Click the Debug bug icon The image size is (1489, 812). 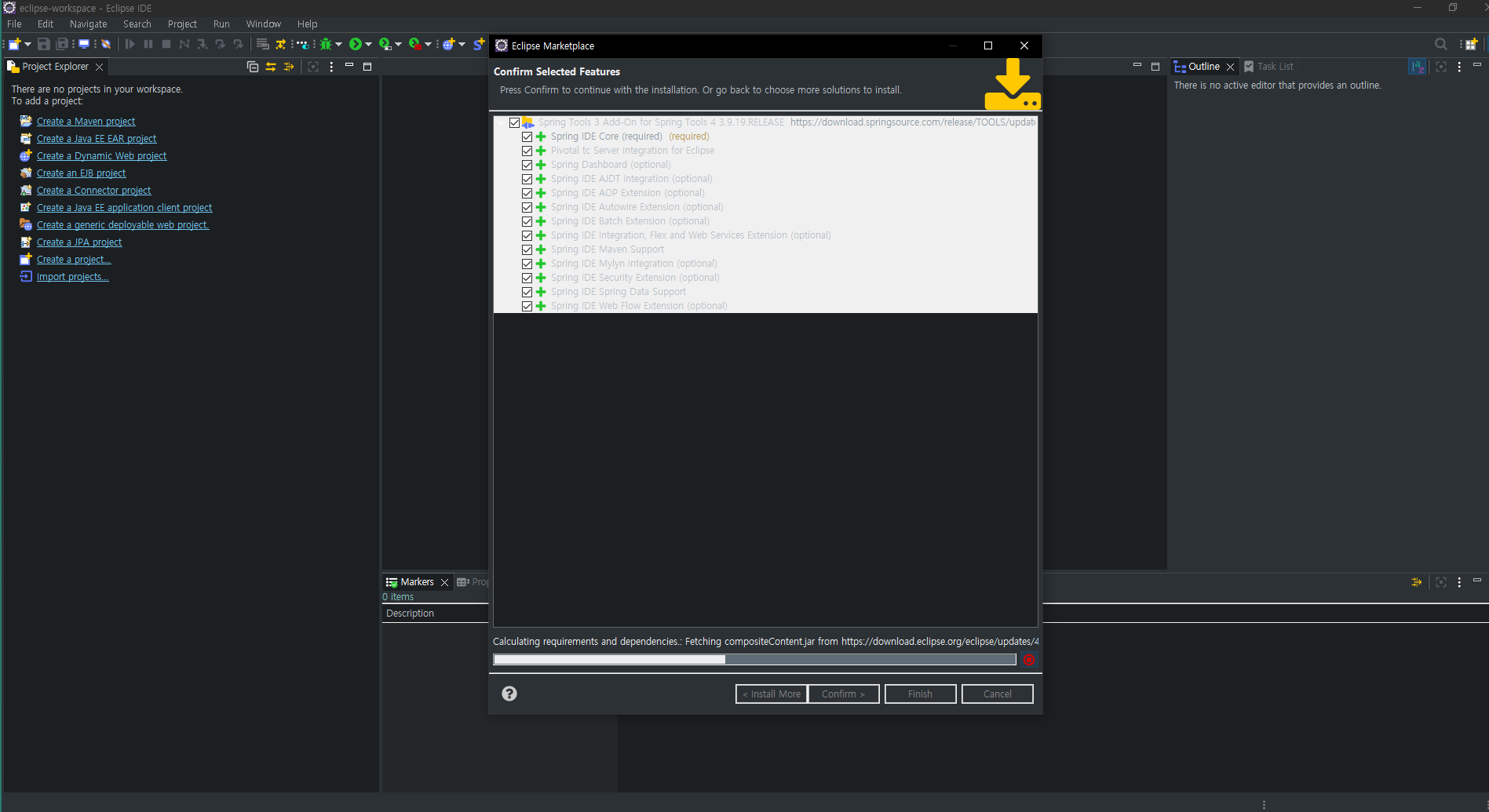(326, 45)
